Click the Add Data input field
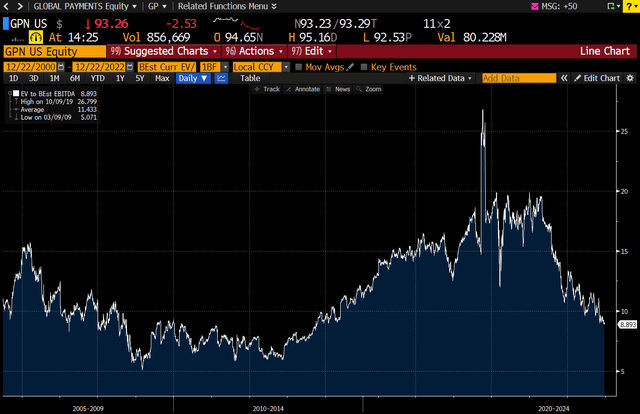The height and width of the screenshot is (414, 640). [x=519, y=78]
